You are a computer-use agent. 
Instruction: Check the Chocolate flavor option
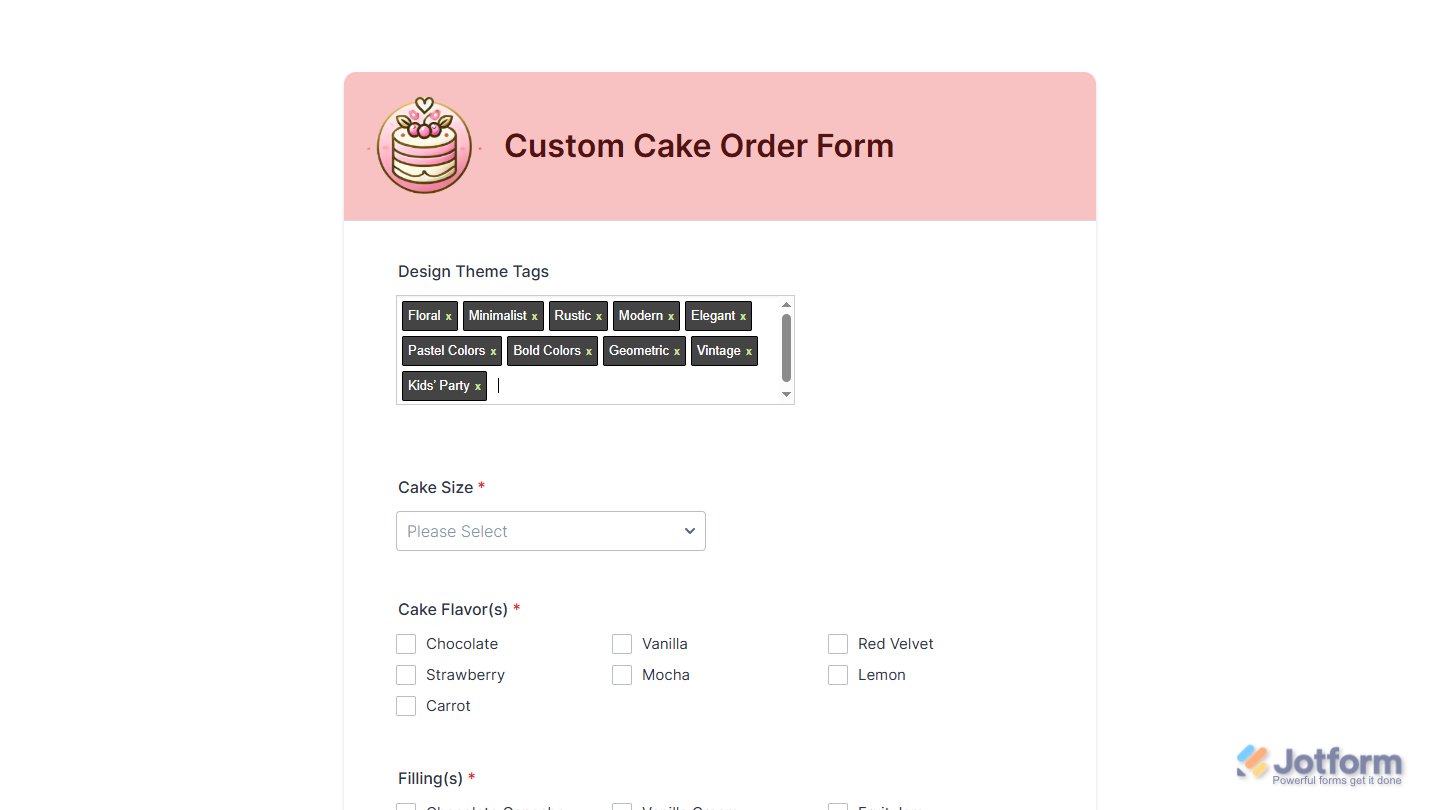tap(406, 644)
